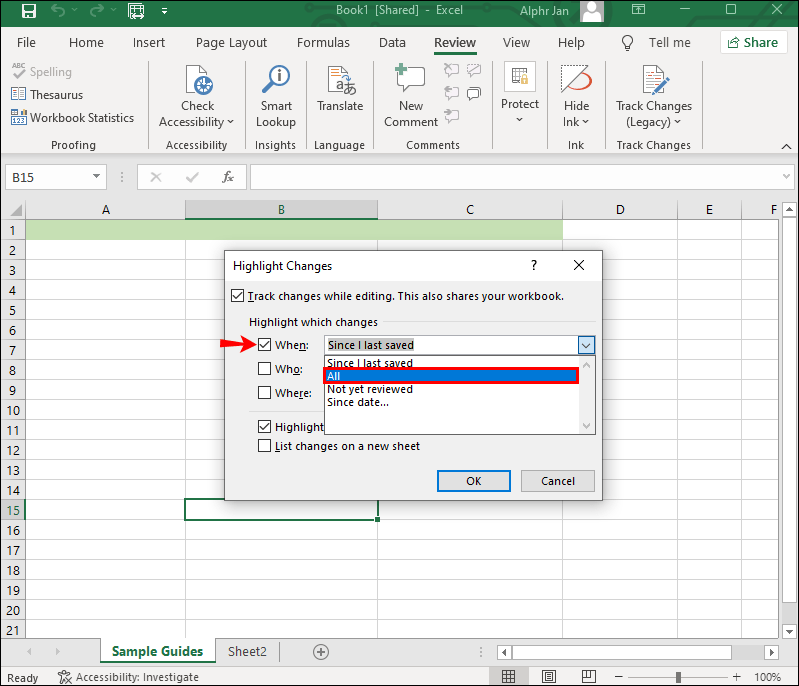Click the Undo arrow icon
799x686 pixels.
tap(58, 11)
